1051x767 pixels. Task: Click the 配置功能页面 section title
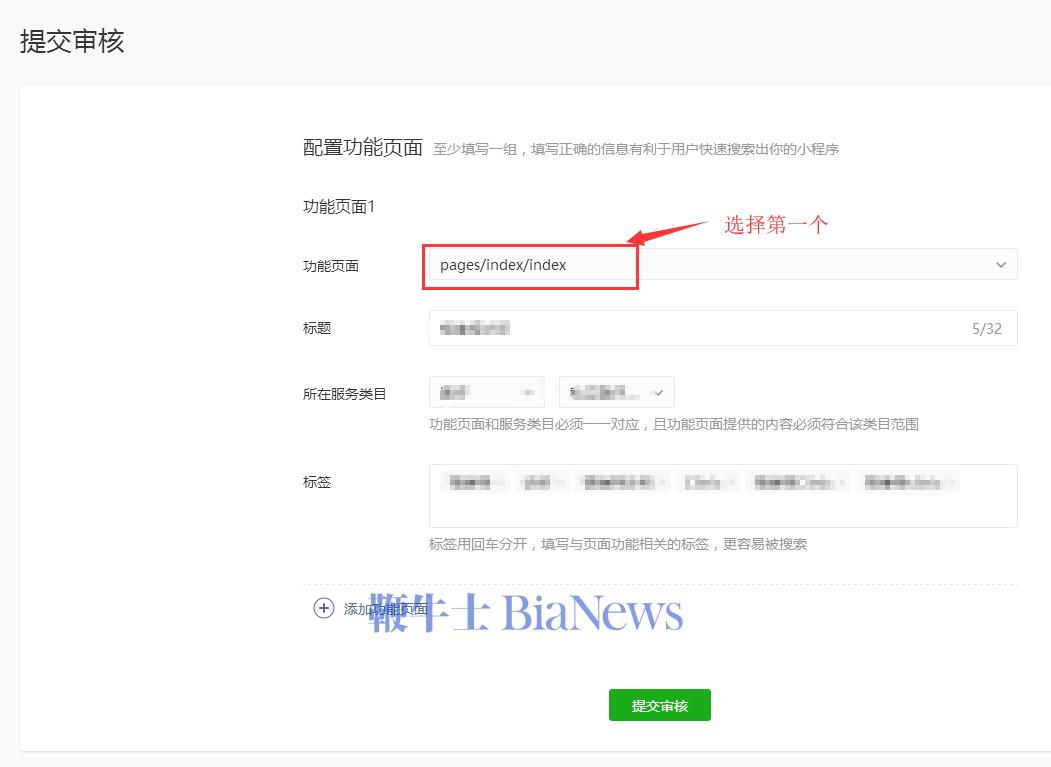coord(363,148)
